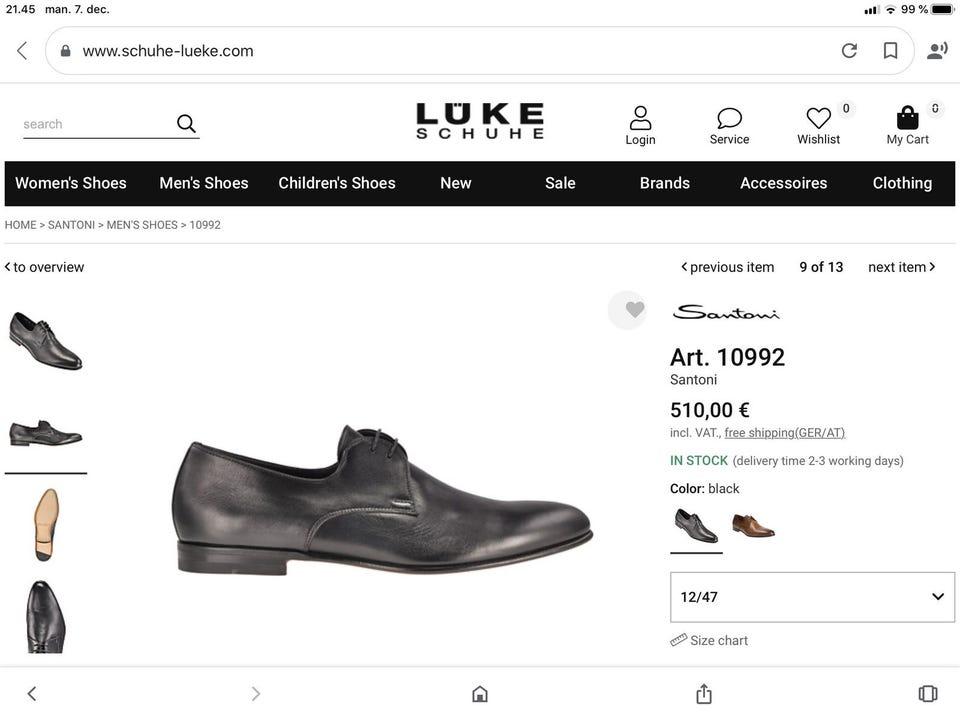Select the sole view thumbnail
960x720 pixels.
[x=45, y=524]
